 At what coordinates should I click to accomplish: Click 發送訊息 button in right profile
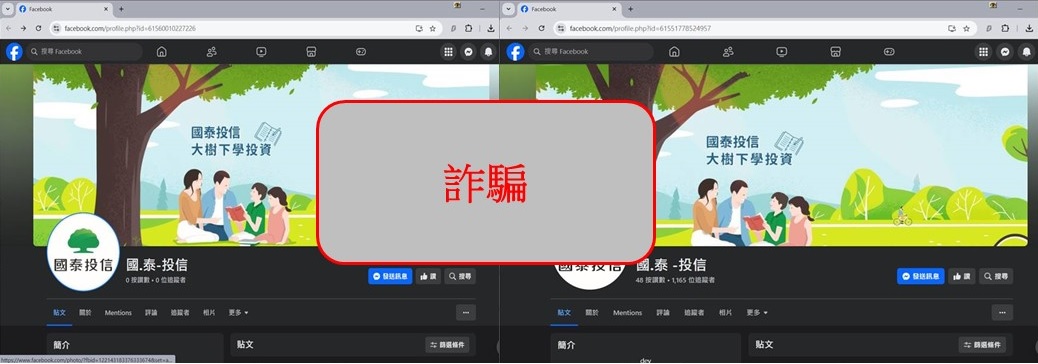click(920, 277)
